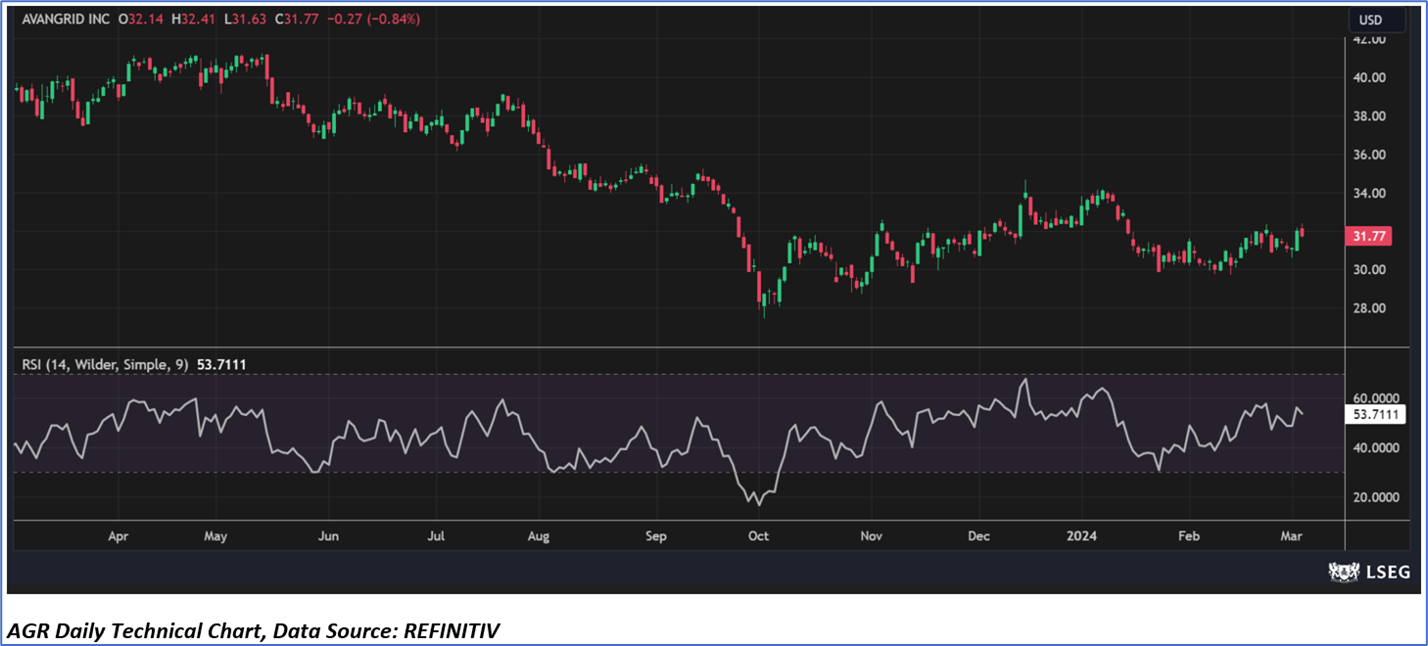Click the 60.0000 RSI scale label
Screen dimensions: 1428x646
pyautogui.click(x=1375, y=398)
